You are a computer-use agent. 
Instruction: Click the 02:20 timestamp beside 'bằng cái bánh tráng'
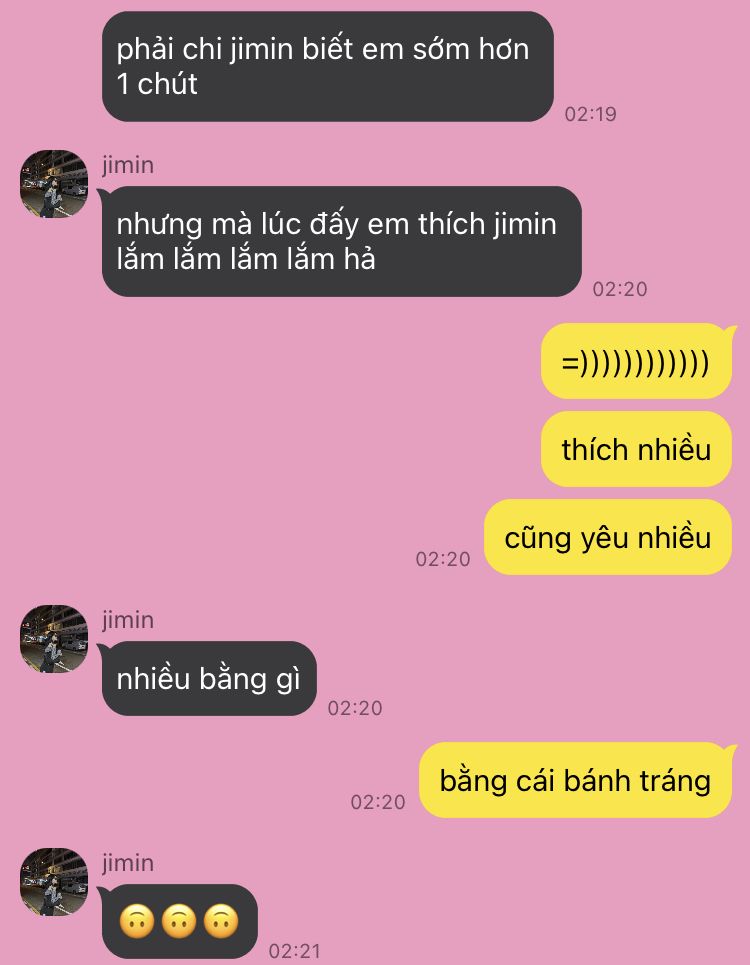(378, 802)
